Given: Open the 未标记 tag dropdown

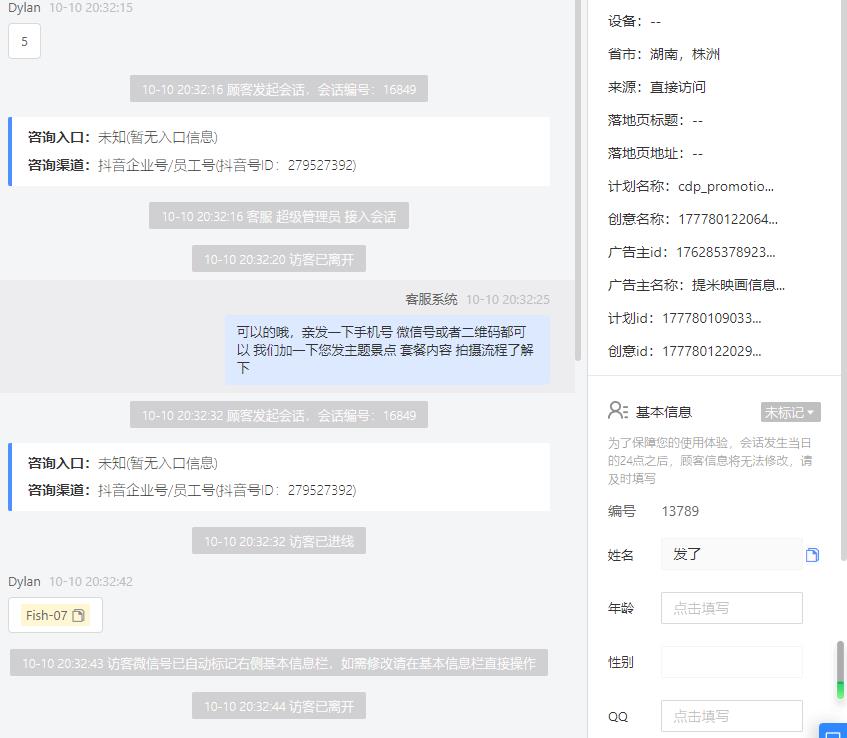Looking at the screenshot, I should pos(790,412).
